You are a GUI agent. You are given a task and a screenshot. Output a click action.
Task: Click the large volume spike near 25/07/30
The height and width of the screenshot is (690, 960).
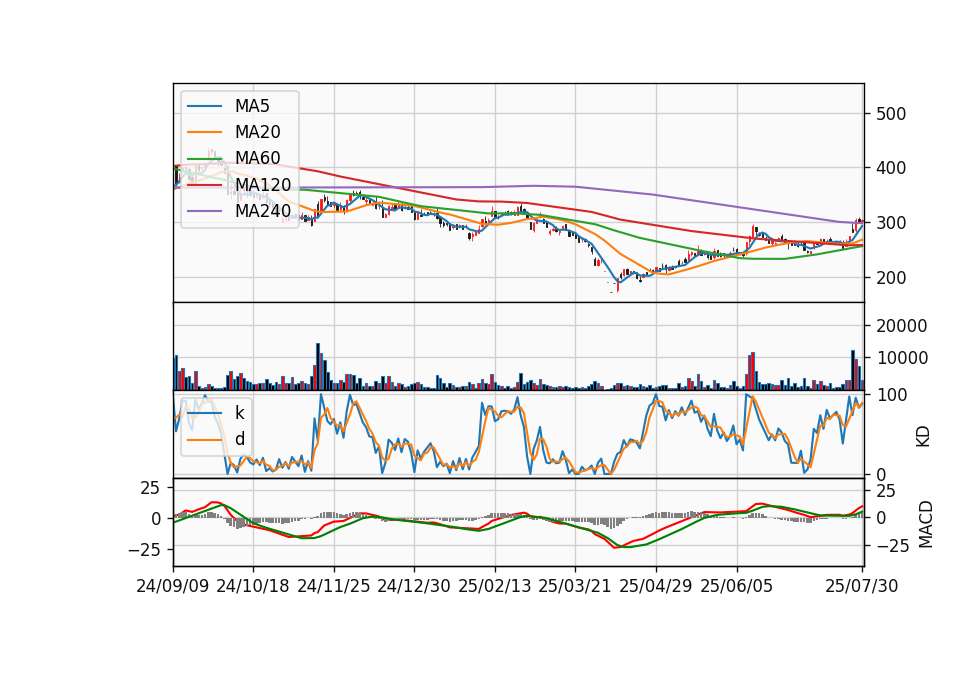pos(852,370)
